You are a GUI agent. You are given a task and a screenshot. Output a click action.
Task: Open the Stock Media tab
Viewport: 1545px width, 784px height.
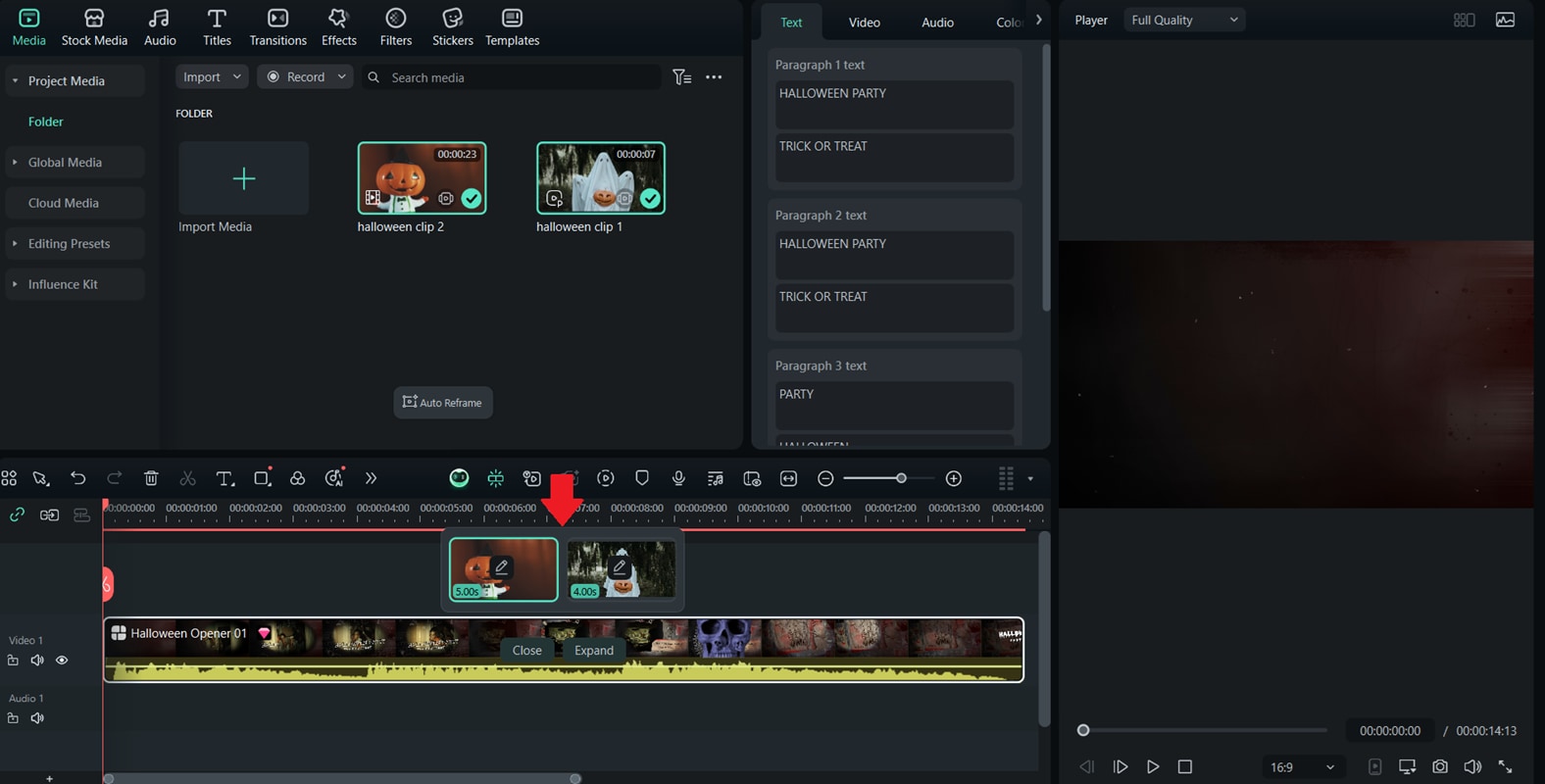click(94, 27)
